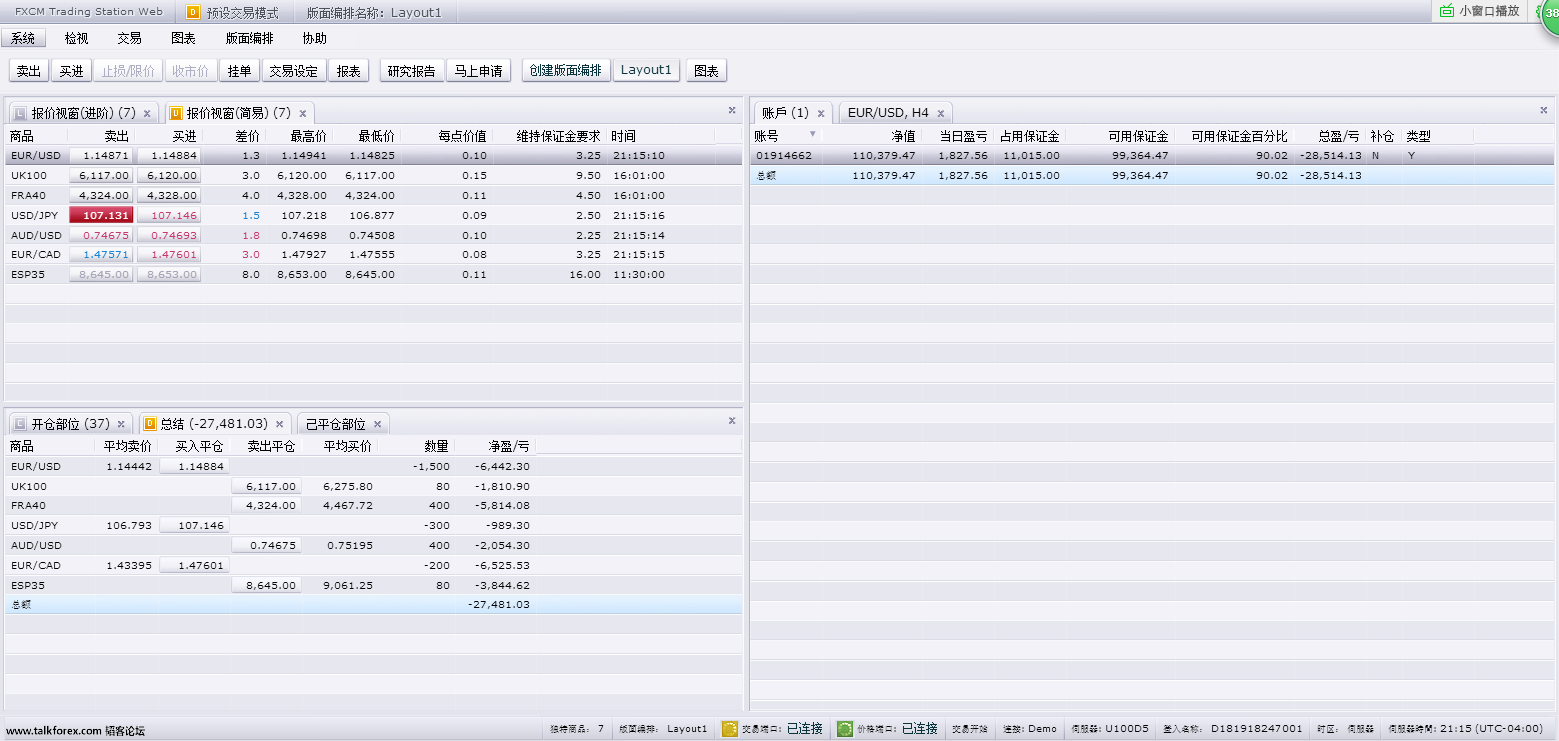Click the 挂单 toolbar button

240,71
